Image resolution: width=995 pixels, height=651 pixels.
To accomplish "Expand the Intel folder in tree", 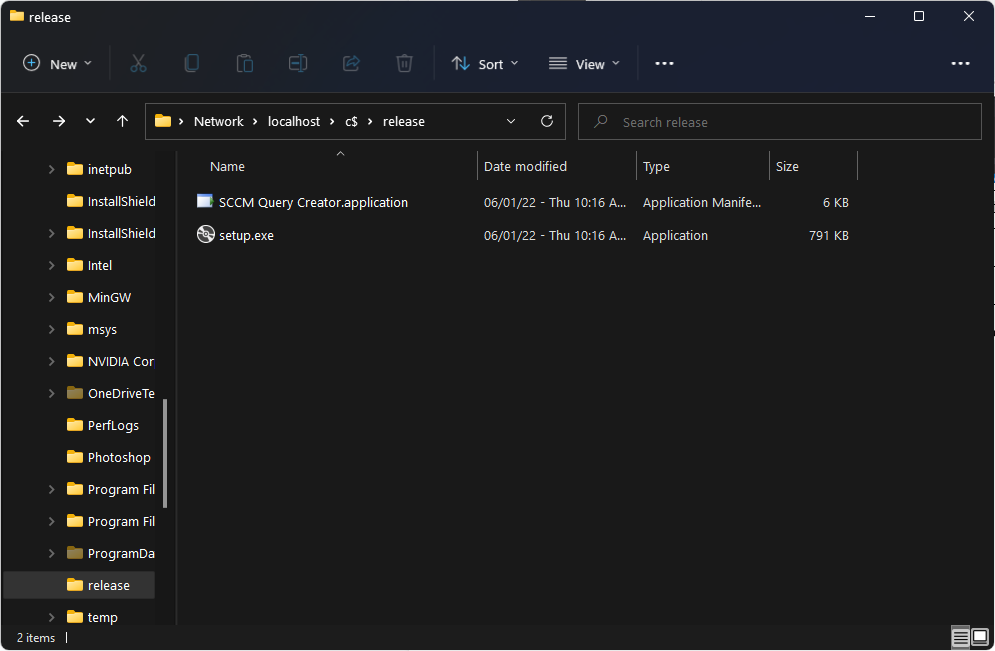I will point(51,265).
